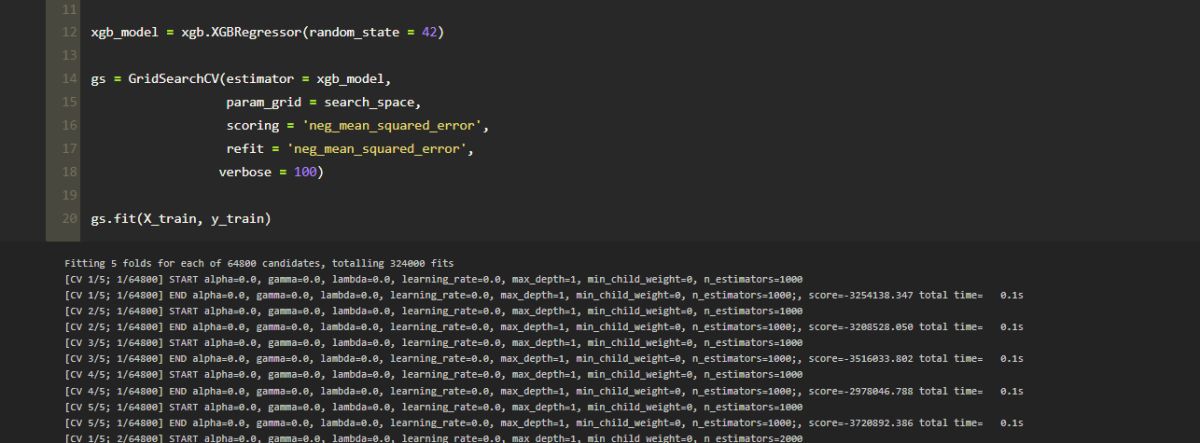1200x443 pixels.
Task: Click line number 16 in the gutter
Action: point(68,125)
